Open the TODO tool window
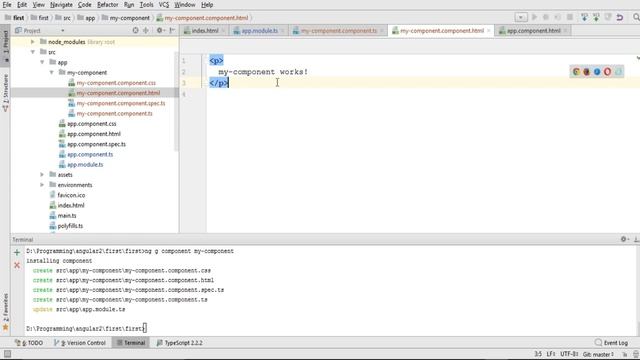 (x=29, y=343)
